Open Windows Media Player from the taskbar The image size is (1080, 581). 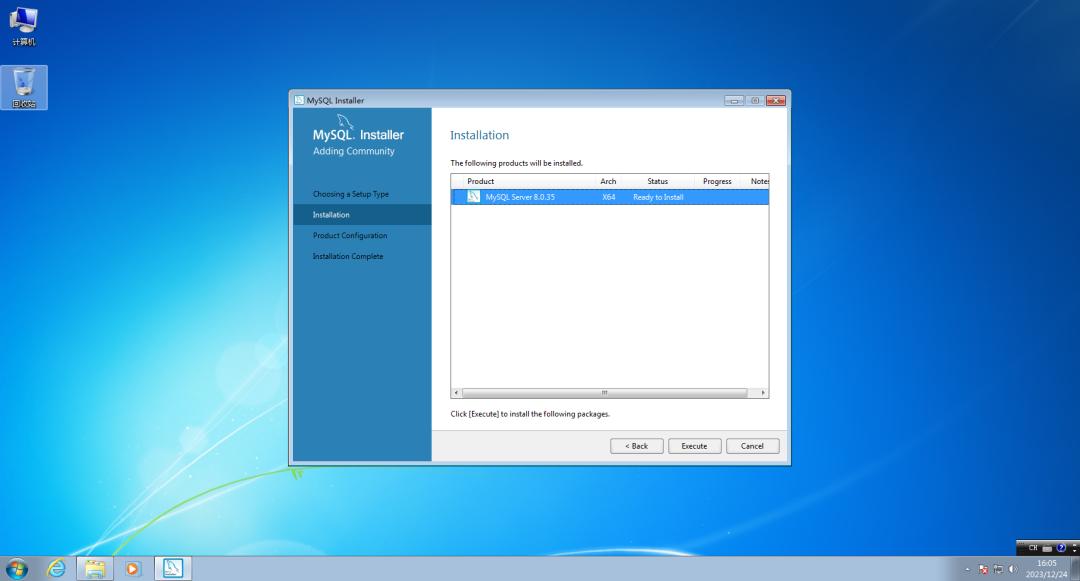tap(133, 569)
